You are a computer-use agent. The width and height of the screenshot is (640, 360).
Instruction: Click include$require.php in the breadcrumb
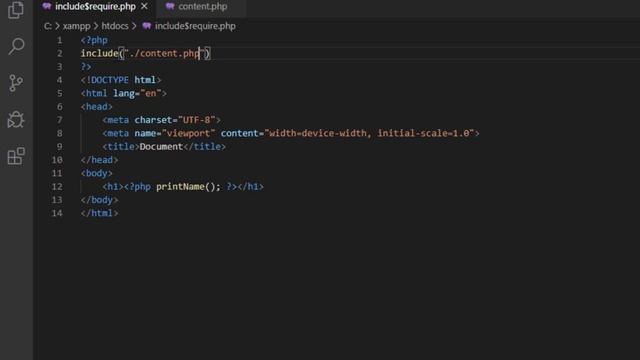(x=195, y=26)
